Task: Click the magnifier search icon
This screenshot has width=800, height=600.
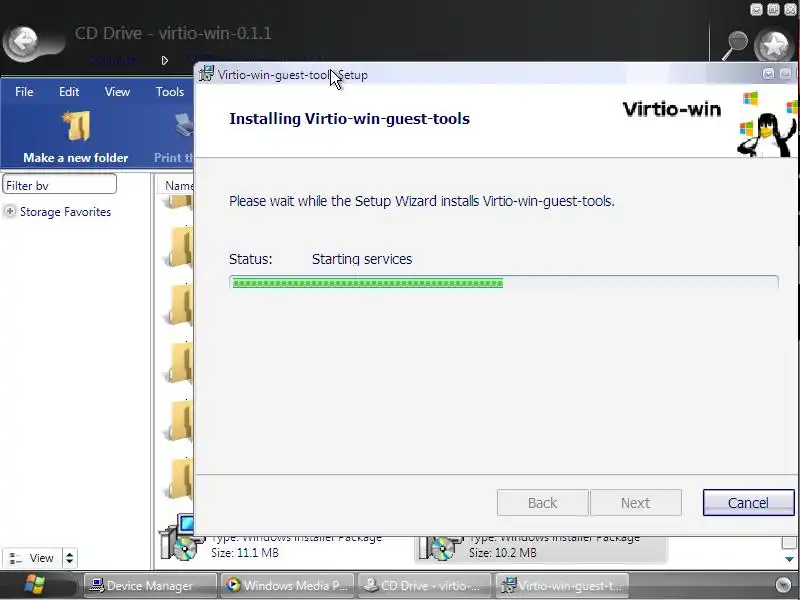Action: point(735,45)
